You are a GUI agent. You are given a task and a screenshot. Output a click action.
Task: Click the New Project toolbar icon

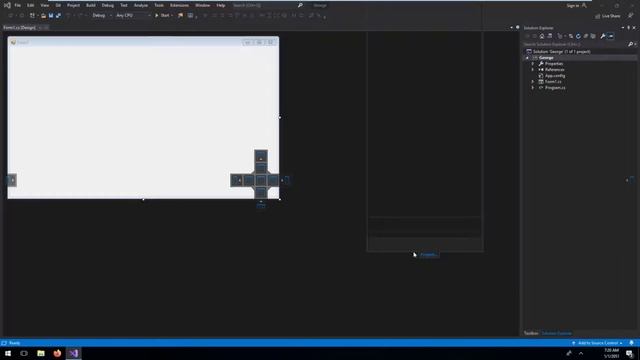(x=32, y=16)
